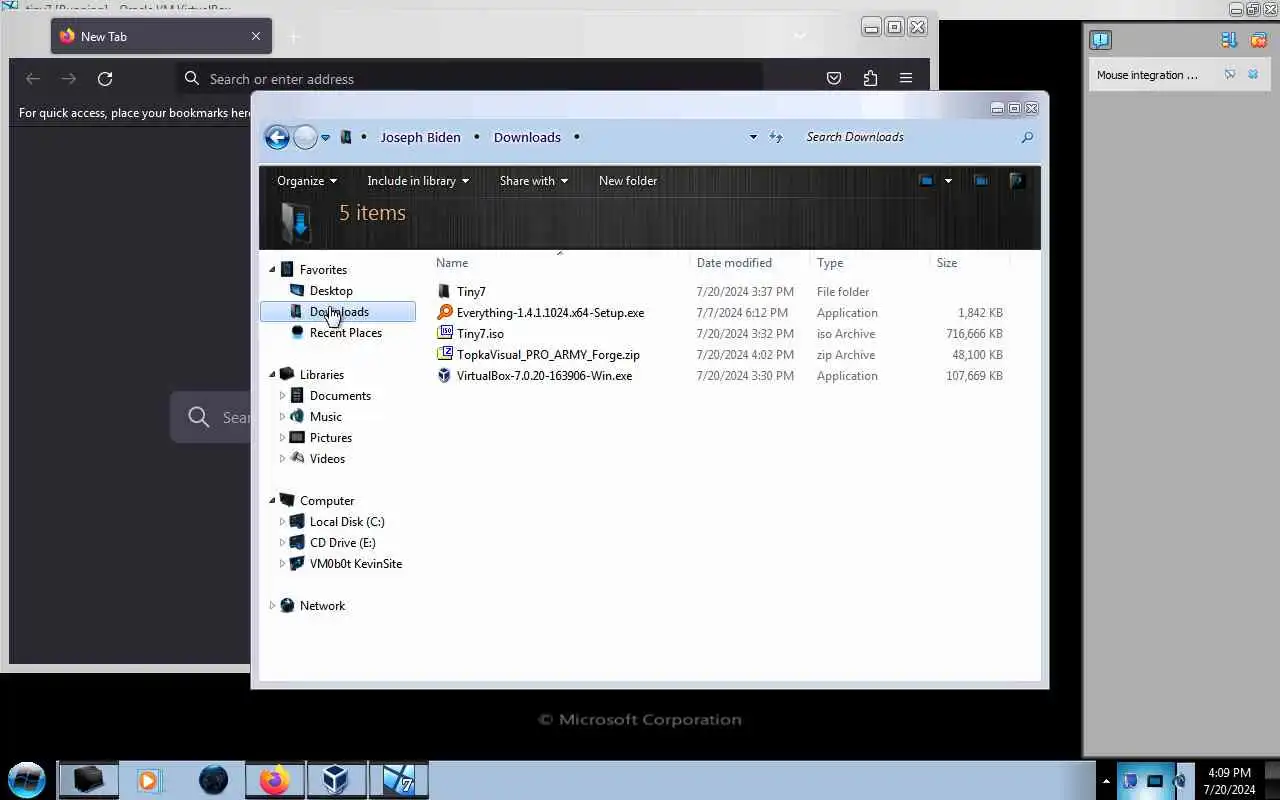Click the Pictures library icon
Screen dimensions: 1280x800
(x=297, y=438)
